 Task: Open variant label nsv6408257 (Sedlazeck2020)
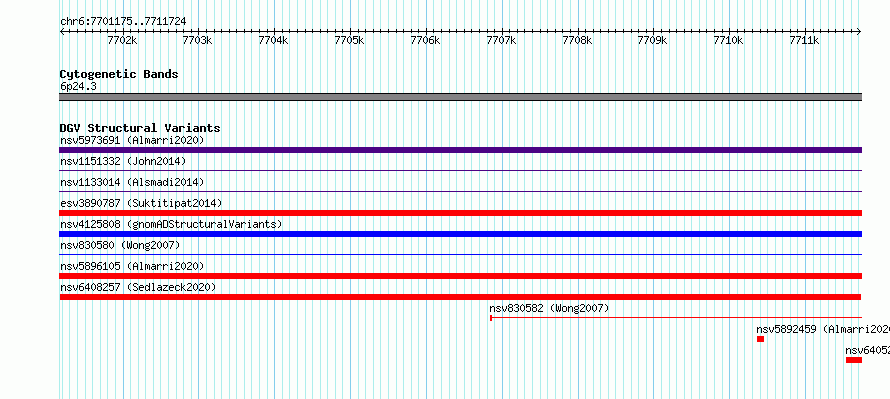click(x=138, y=287)
